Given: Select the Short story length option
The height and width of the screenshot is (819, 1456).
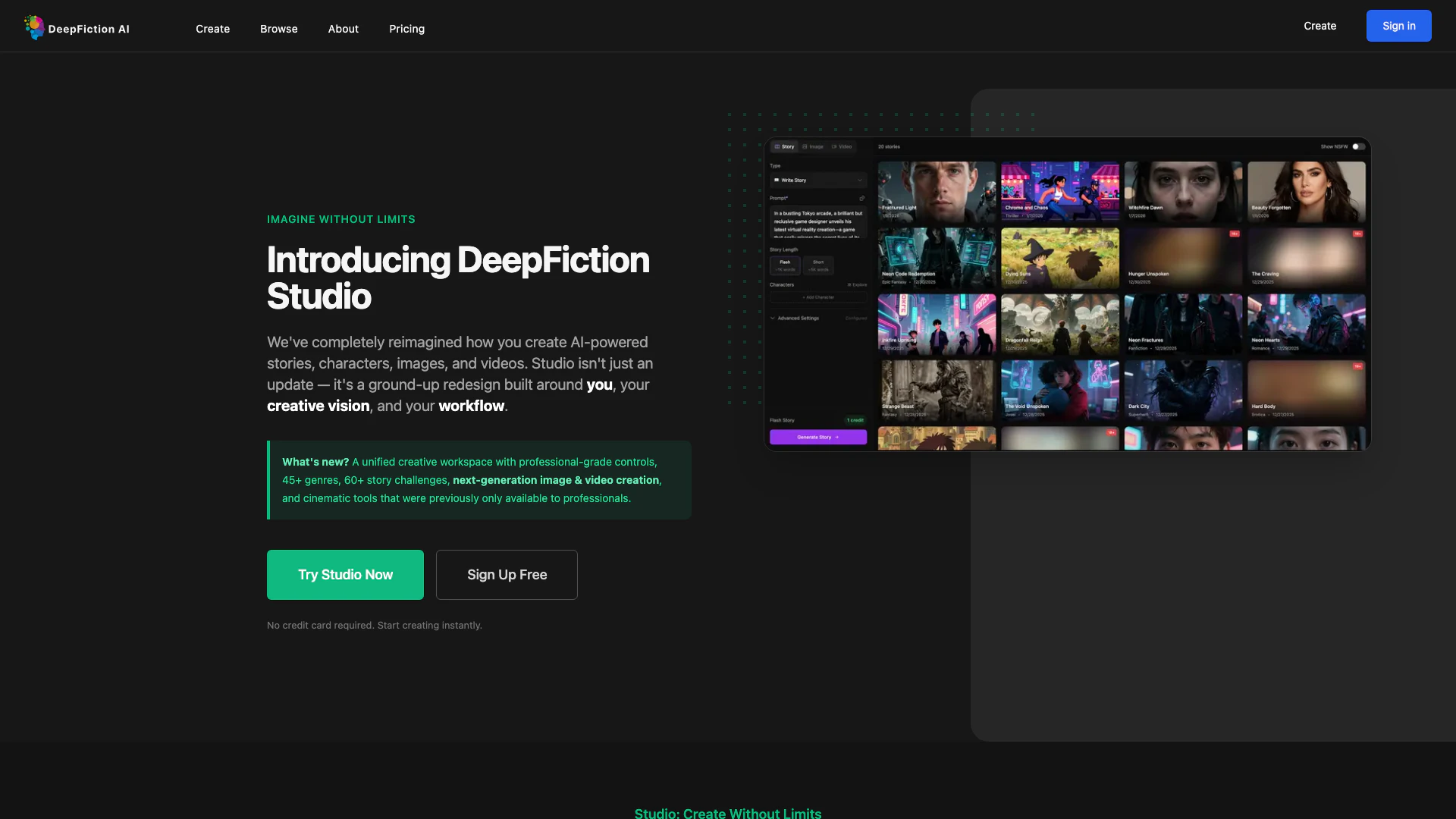Looking at the screenshot, I should coord(818,265).
